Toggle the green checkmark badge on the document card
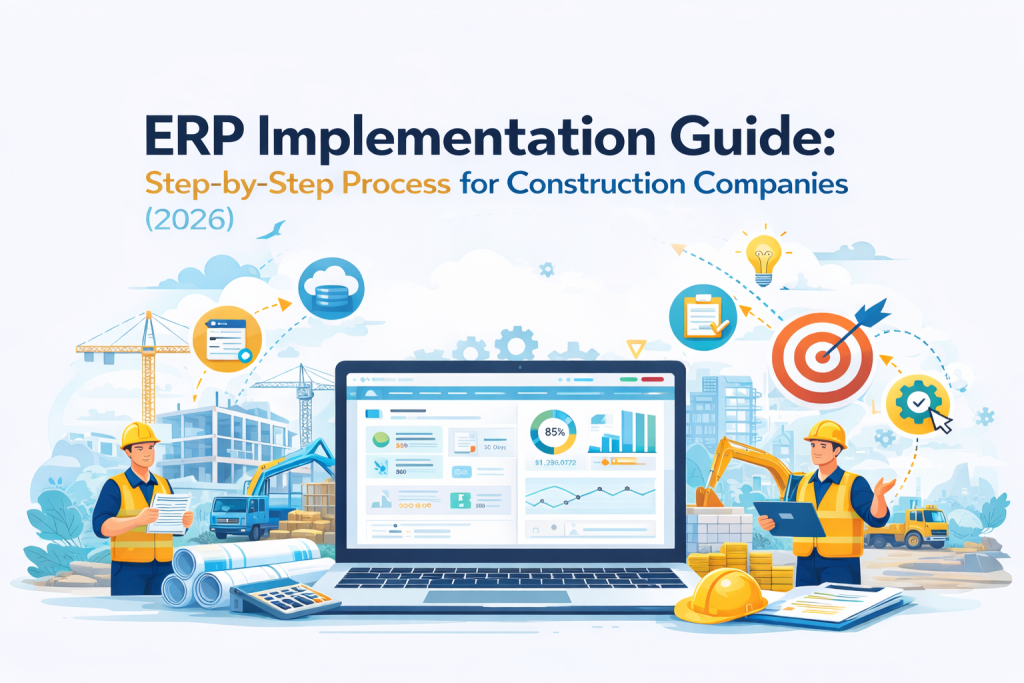Screen dimensions: 1024x683 pos(245,355)
